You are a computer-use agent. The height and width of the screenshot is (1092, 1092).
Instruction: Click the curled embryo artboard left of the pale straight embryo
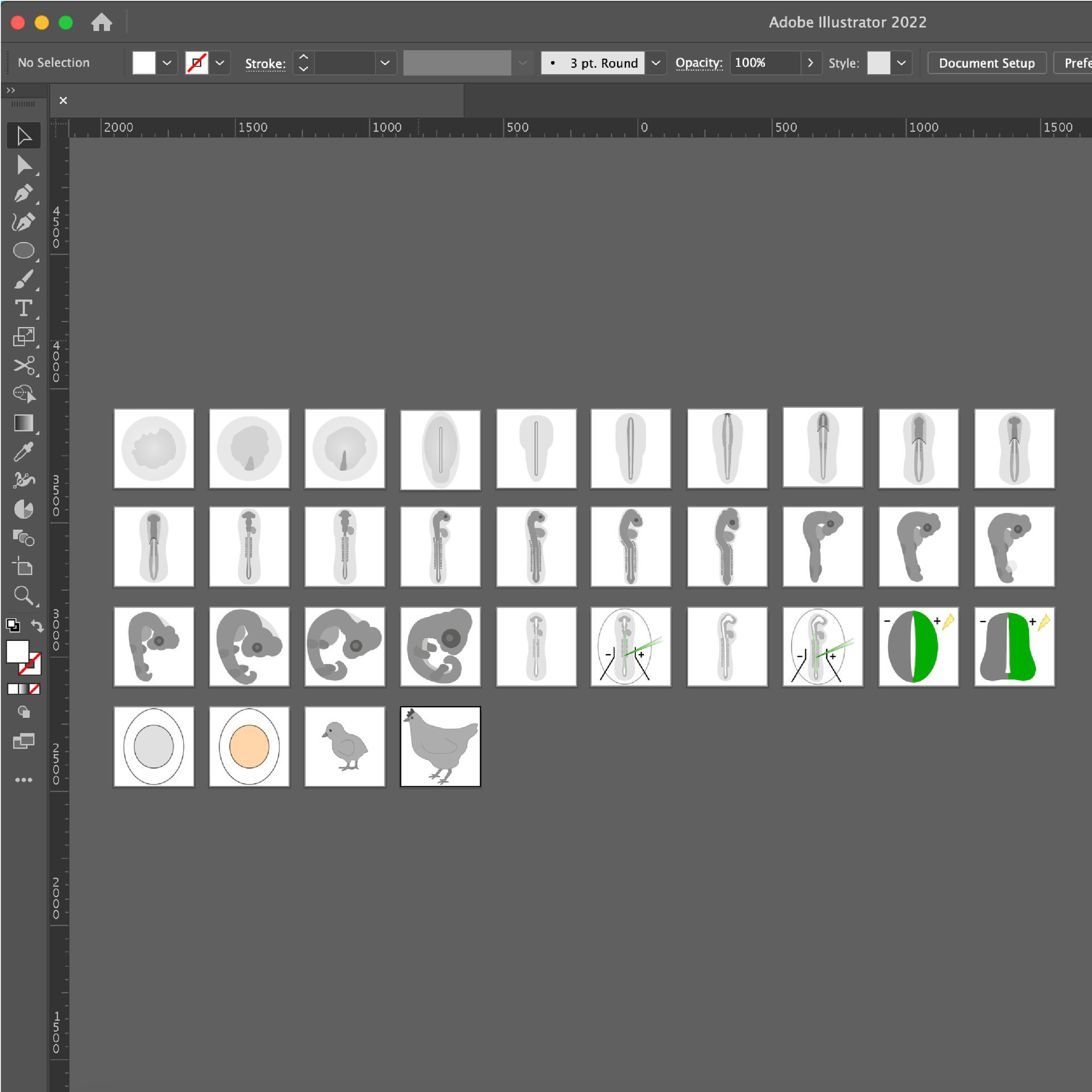440,646
